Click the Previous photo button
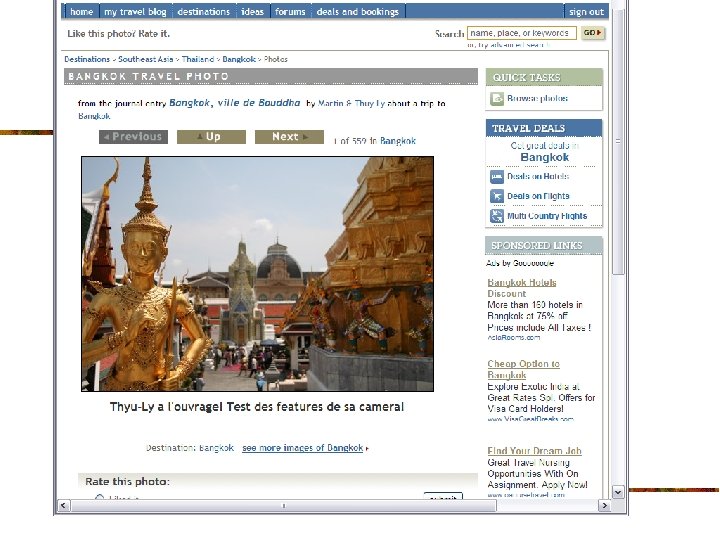 point(133,137)
